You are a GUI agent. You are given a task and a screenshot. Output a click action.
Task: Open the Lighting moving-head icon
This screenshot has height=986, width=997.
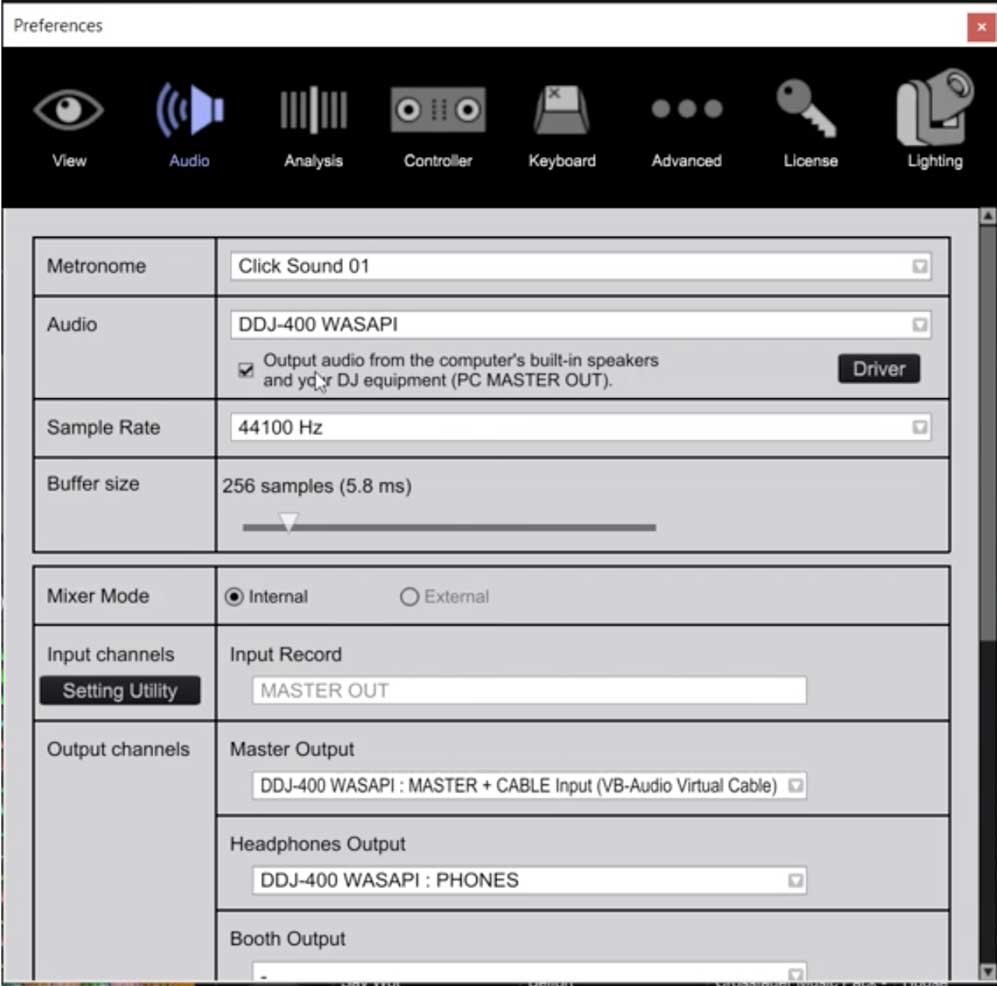[934, 110]
